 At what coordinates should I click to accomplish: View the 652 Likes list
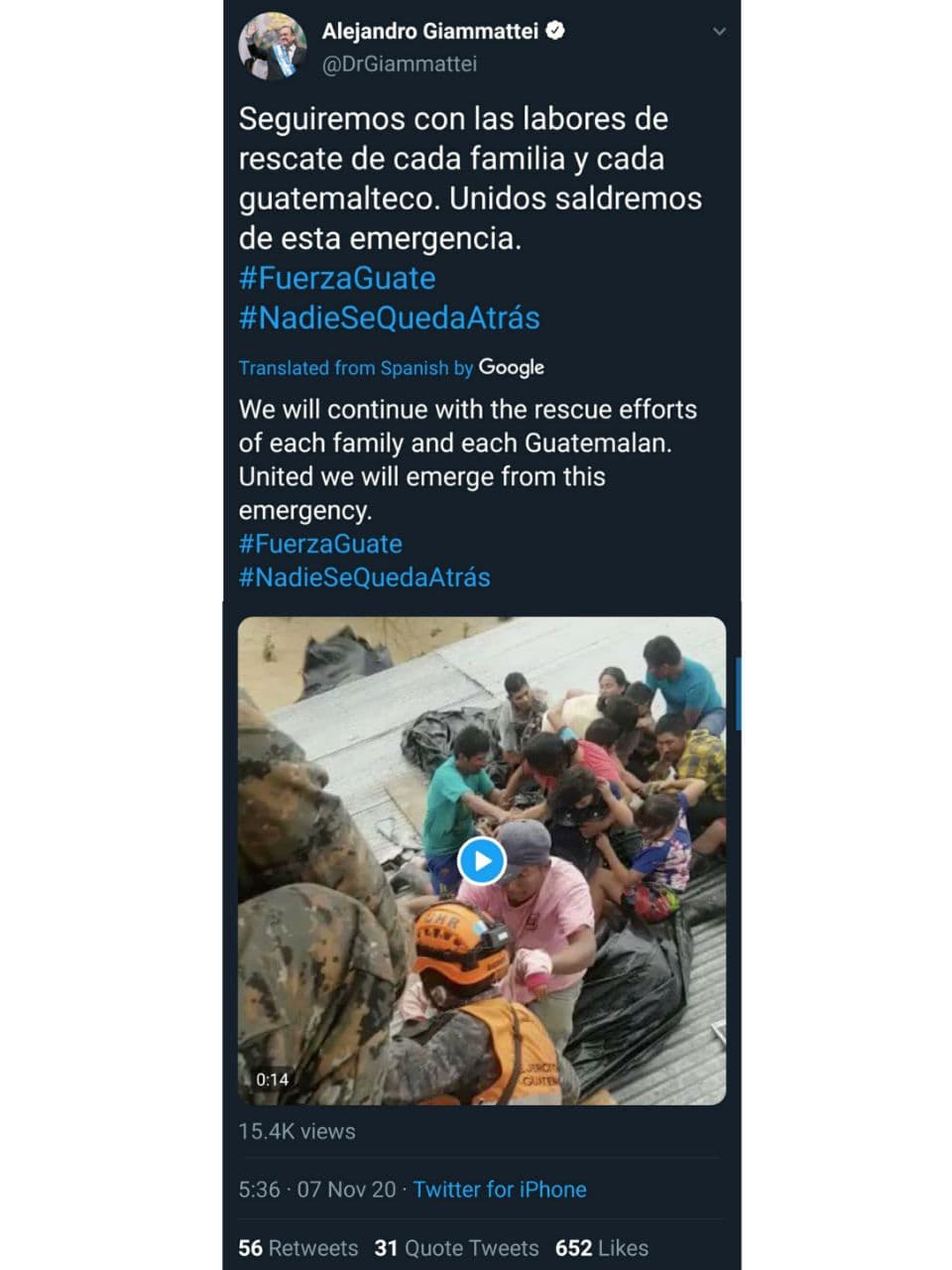point(602,1248)
